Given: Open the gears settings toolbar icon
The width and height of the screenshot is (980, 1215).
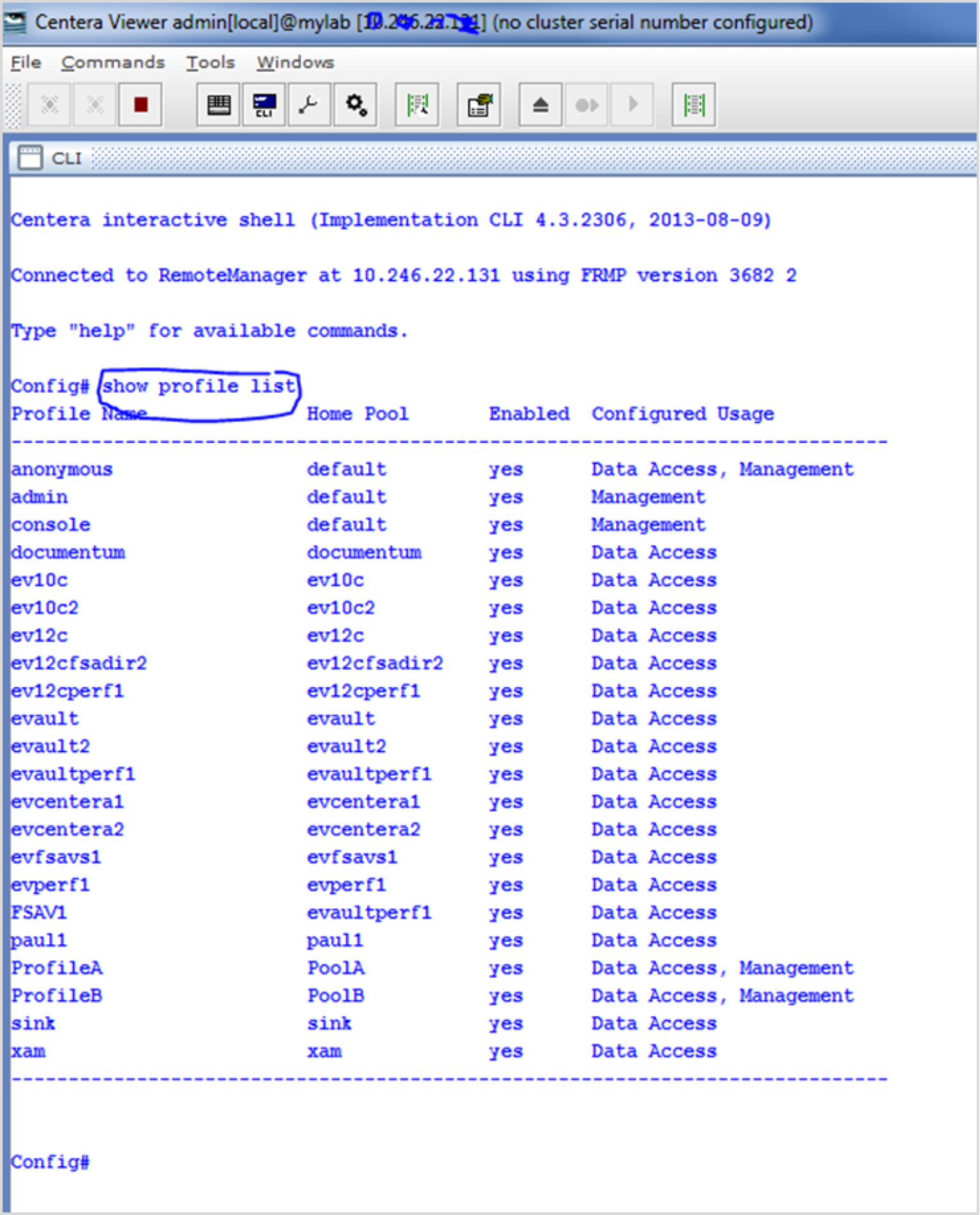Looking at the screenshot, I should (x=355, y=104).
